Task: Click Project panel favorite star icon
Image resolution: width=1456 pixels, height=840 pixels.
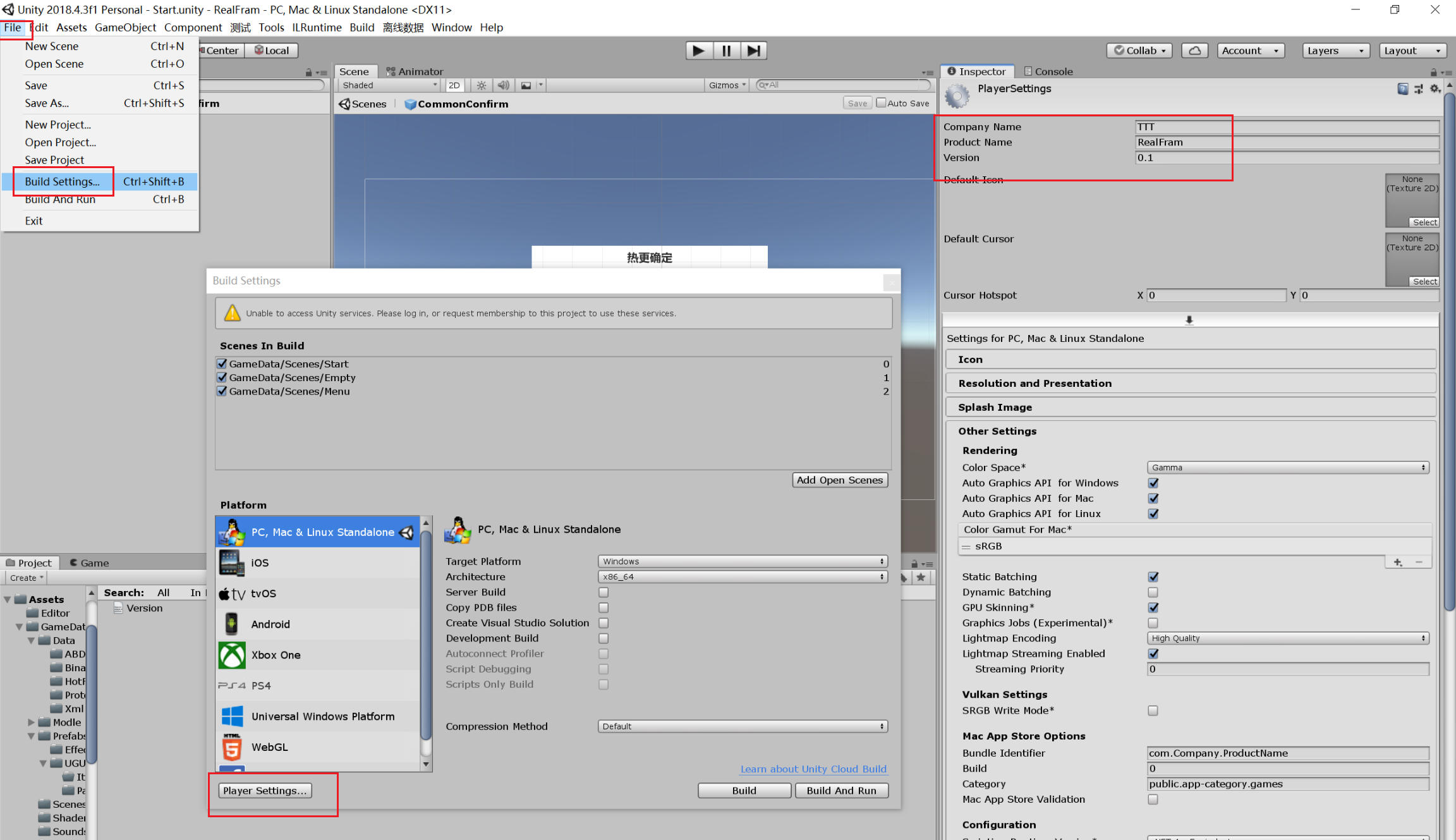Action: (921, 577)
